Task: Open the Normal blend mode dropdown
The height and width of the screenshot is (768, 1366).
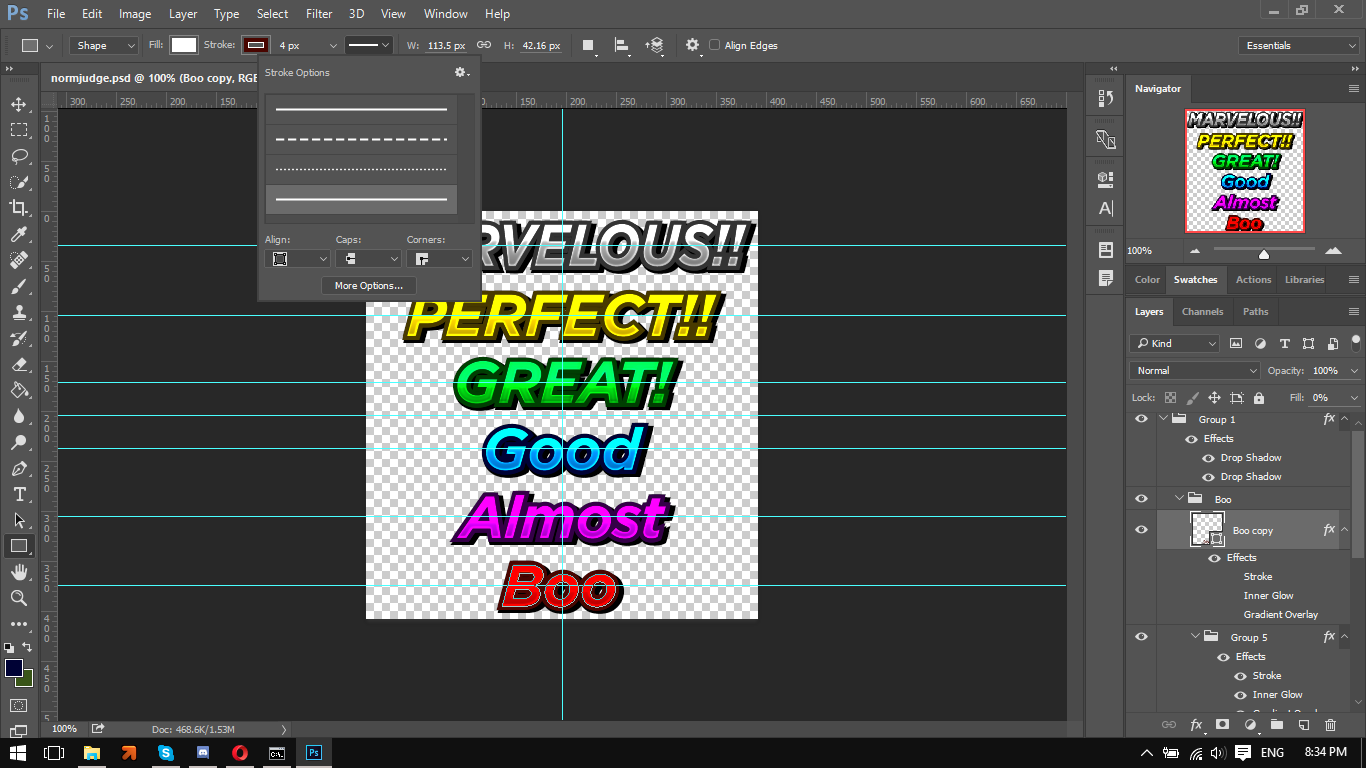Action: pos(1195,370)
